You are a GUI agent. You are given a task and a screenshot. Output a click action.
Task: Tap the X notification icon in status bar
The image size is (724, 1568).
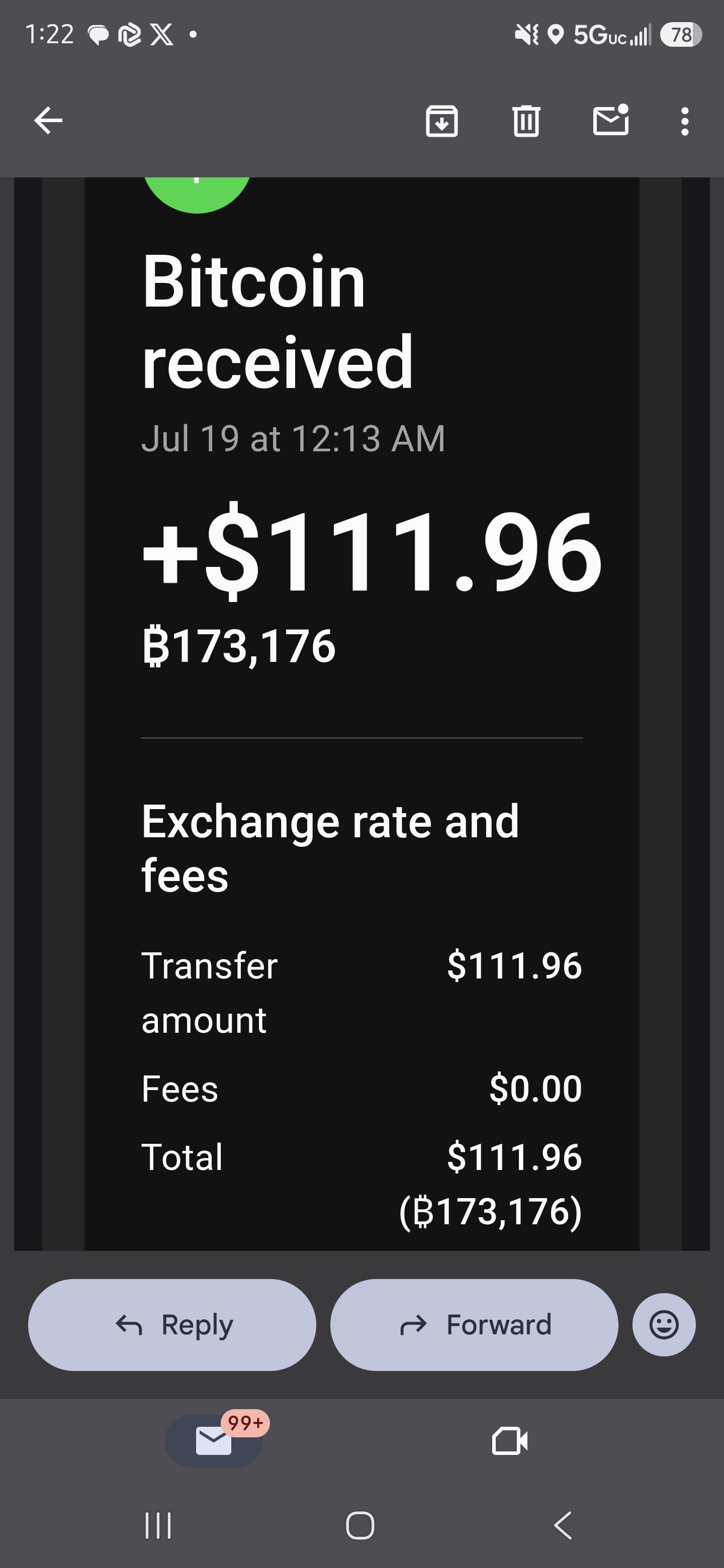[x=161, y=35]
